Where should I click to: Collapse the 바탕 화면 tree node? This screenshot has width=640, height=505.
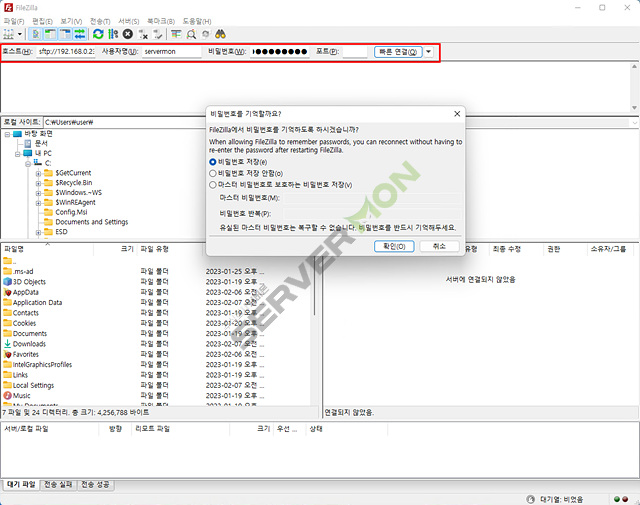7,134
